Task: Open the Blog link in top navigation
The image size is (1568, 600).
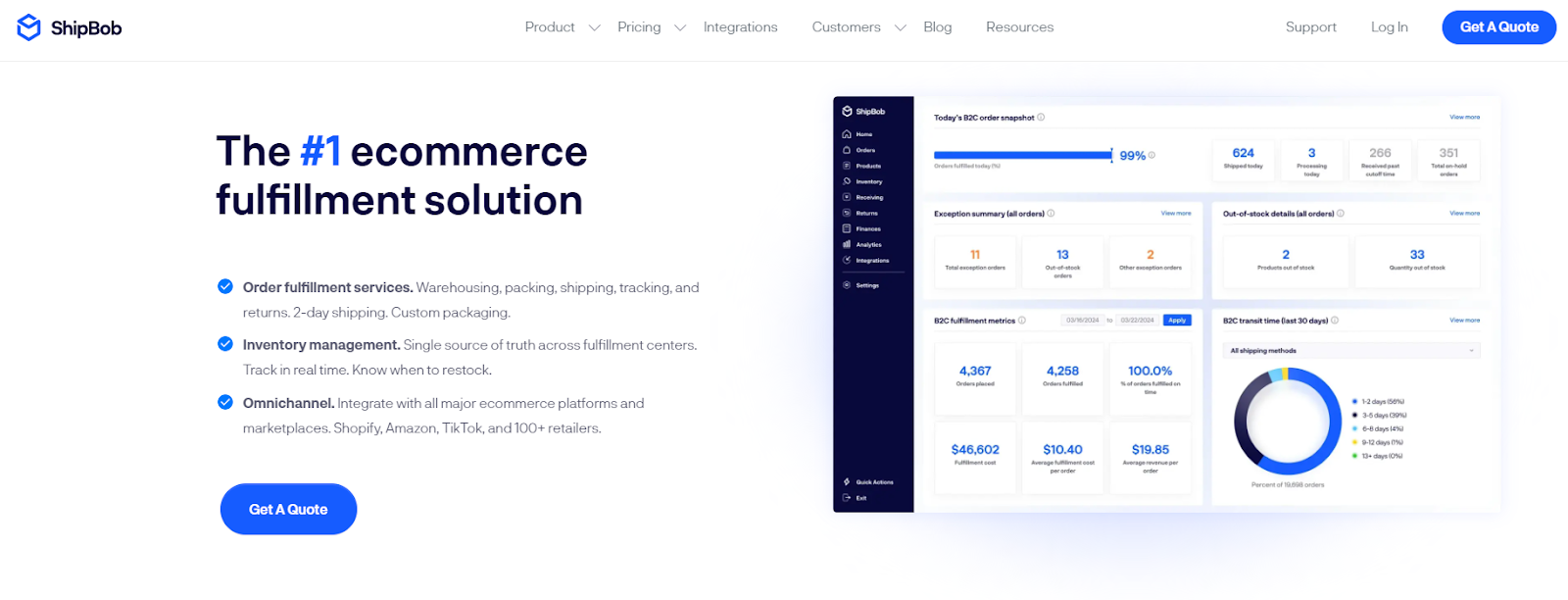Action: click(x=938, y=27)
